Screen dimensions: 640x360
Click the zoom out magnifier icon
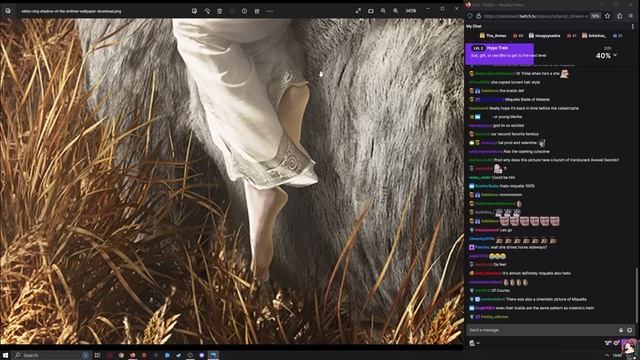pyautogui.click(x=383, y=11)
